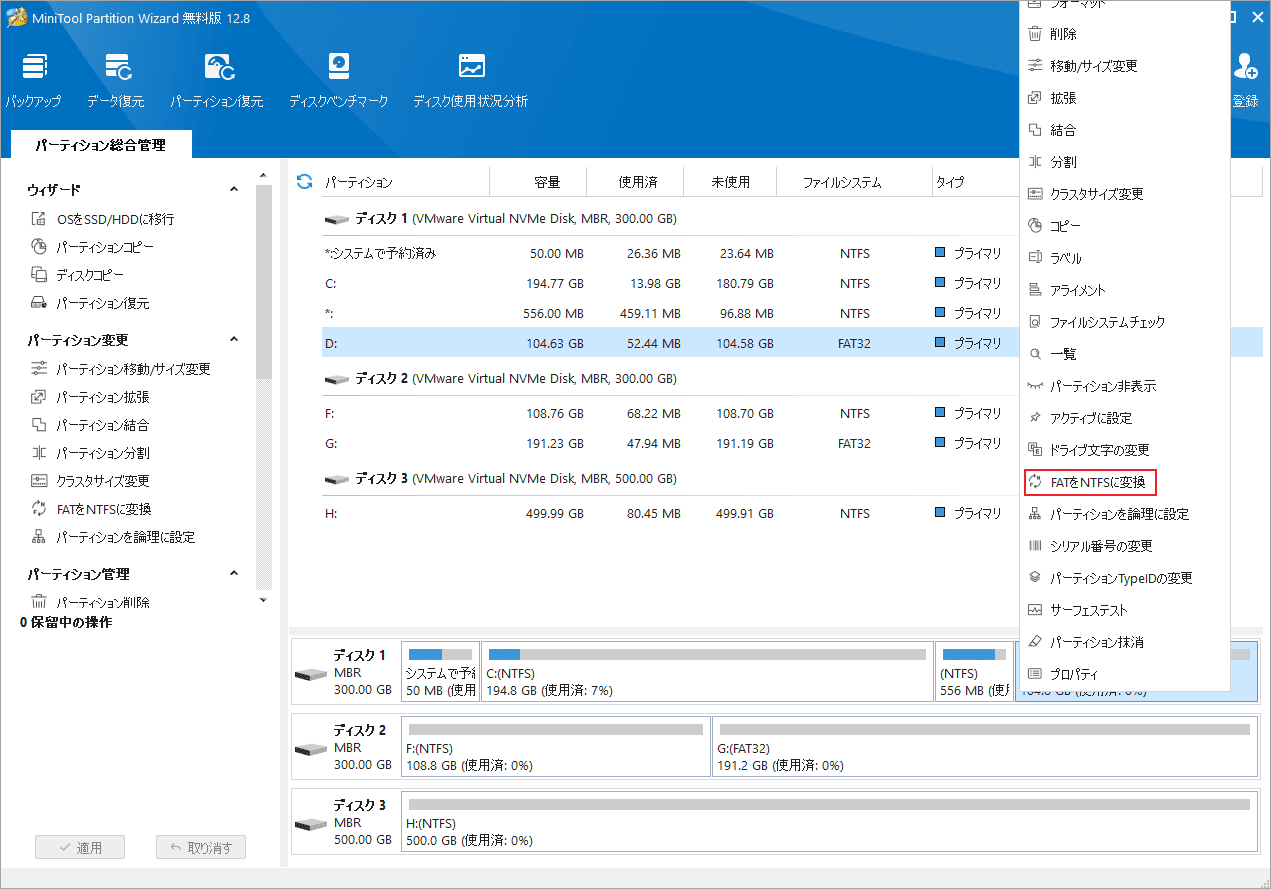Select パーティション拡張 in the sidebar
The height and width of the screenshot is (889, 1271).
(90, 397)
